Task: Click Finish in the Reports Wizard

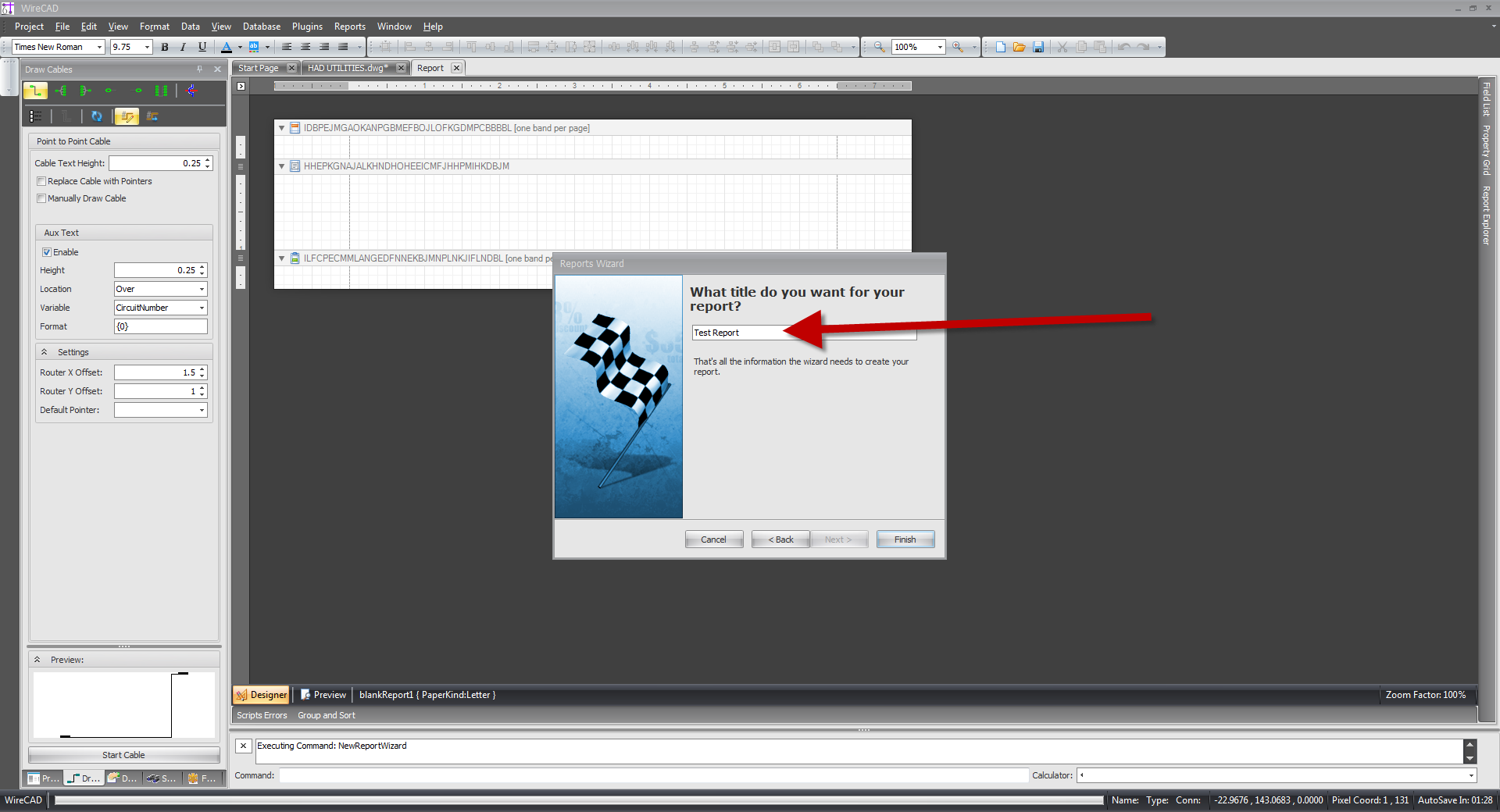Action: point(905,540)
